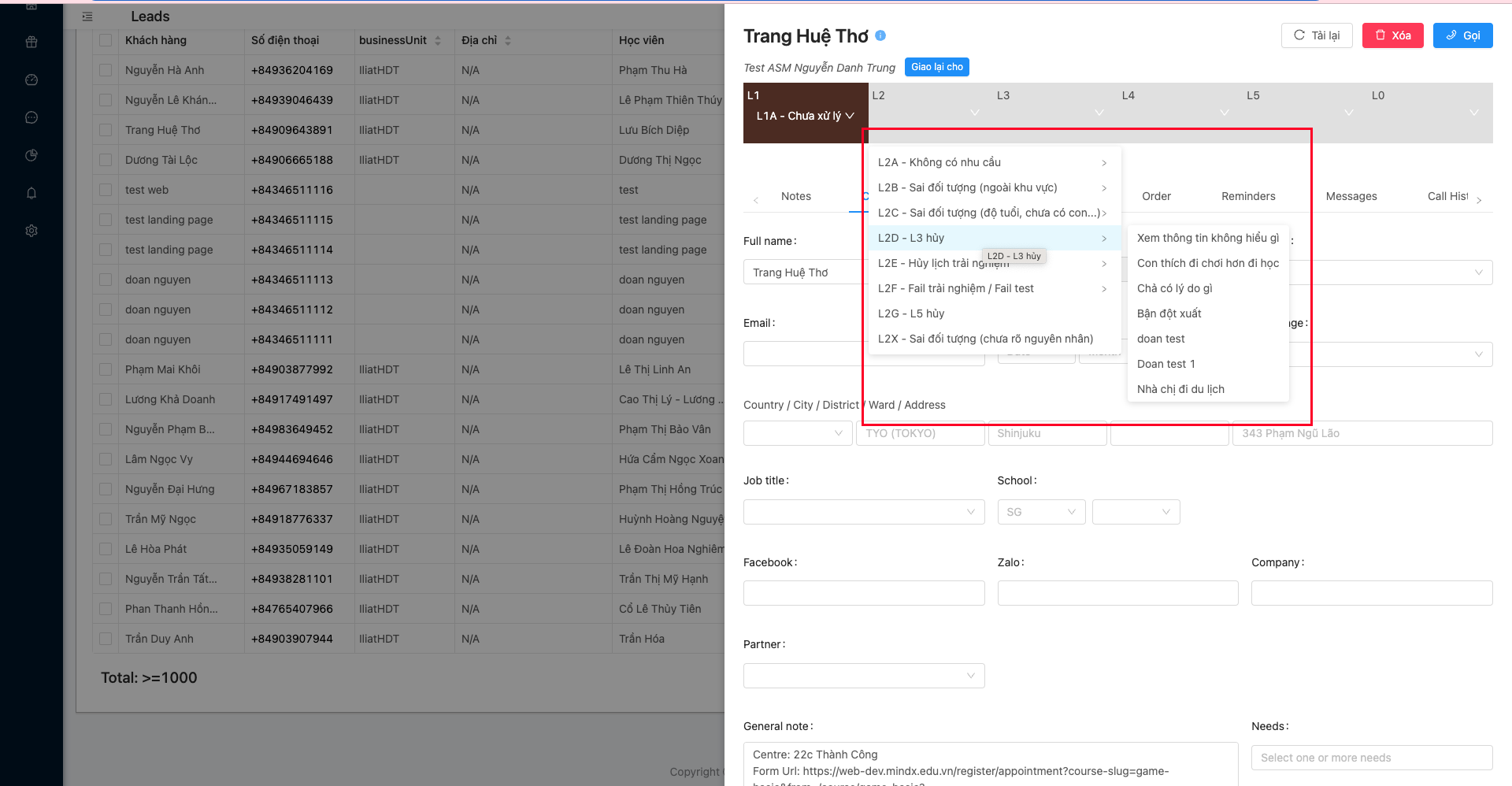Click the General note text area
1512x786 pixels.
[991, 764]
